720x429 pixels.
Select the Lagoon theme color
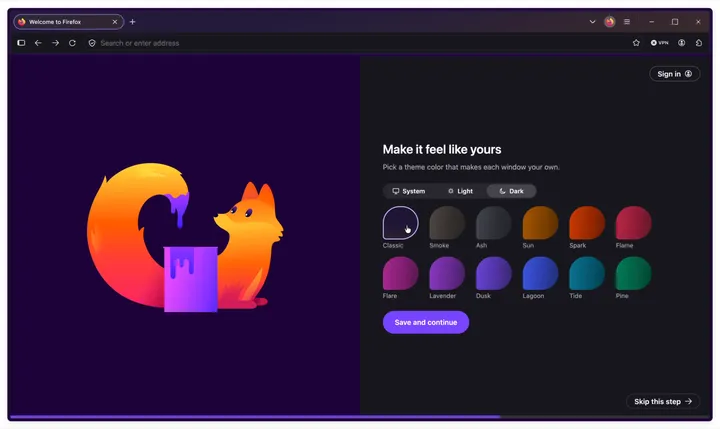[x=540, y=273]
